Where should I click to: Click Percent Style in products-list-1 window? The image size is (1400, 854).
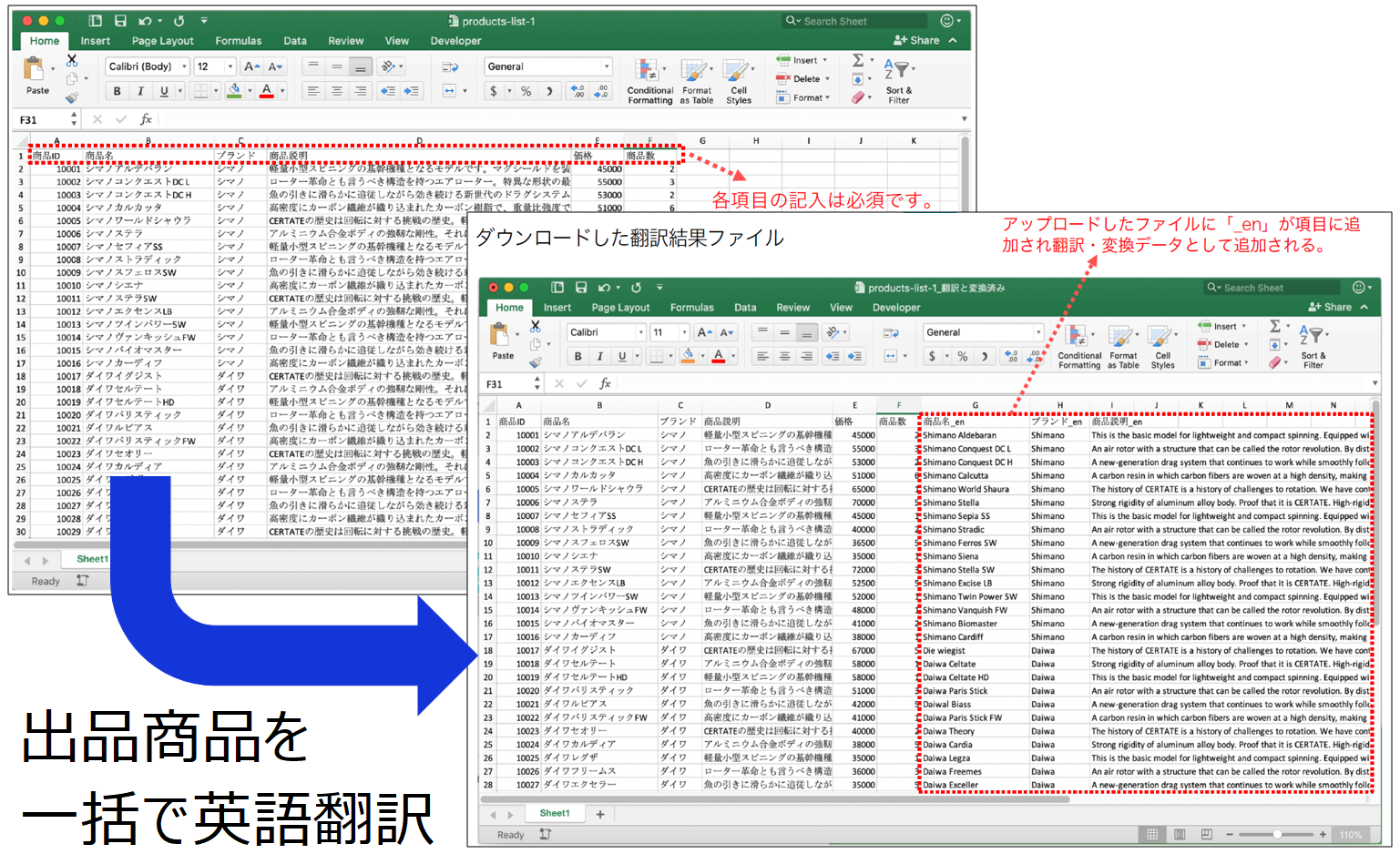(526, 91)
